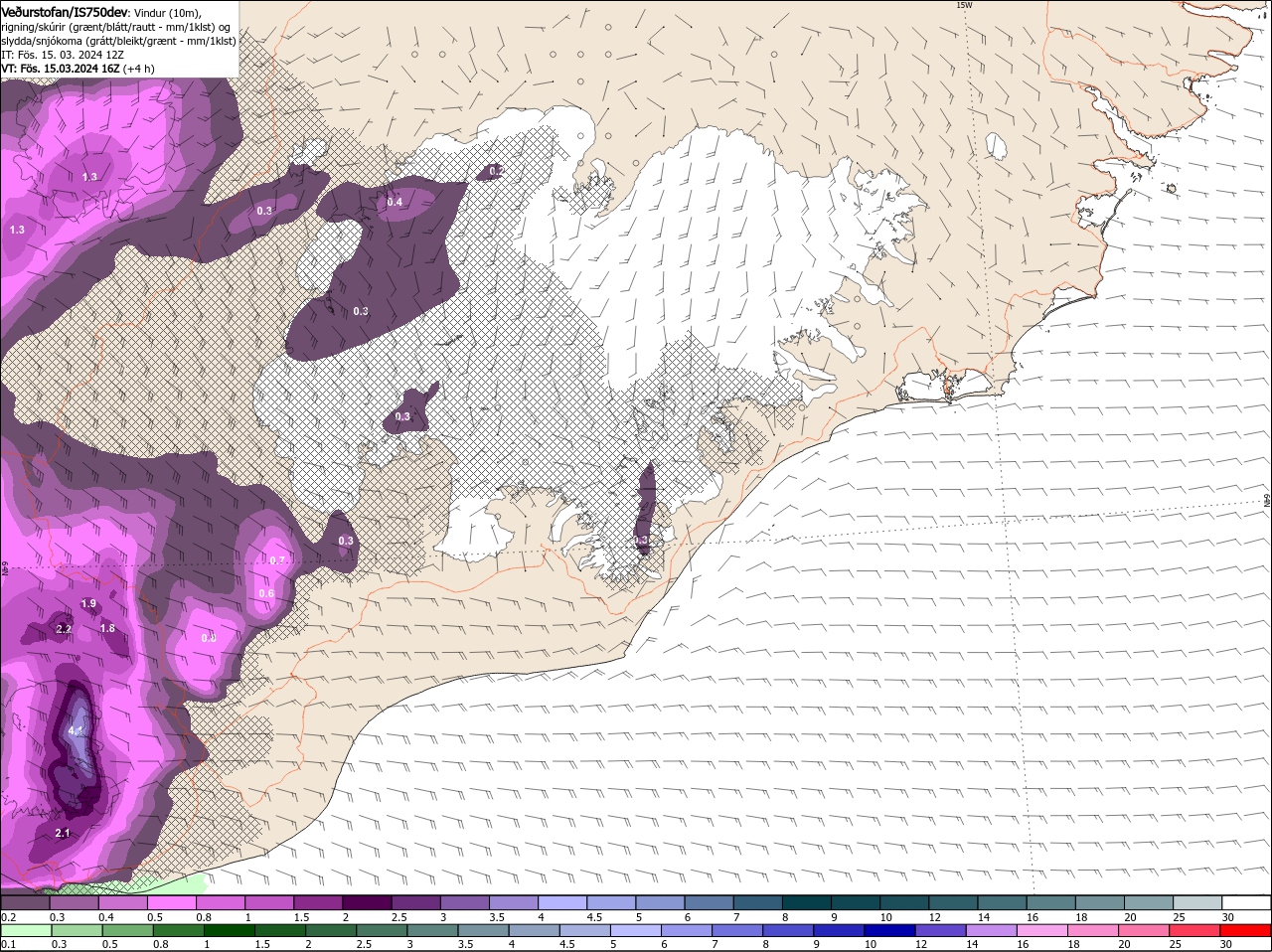Click the 2.2 precipitation value on the map
Screen dimensions: 1272x952
[x=65, y=629]
